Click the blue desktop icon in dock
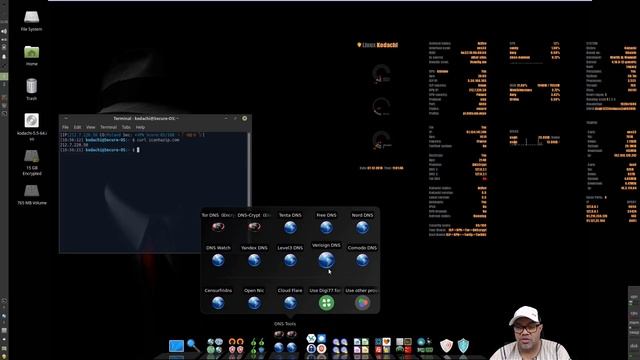 [x=176, y=346]
